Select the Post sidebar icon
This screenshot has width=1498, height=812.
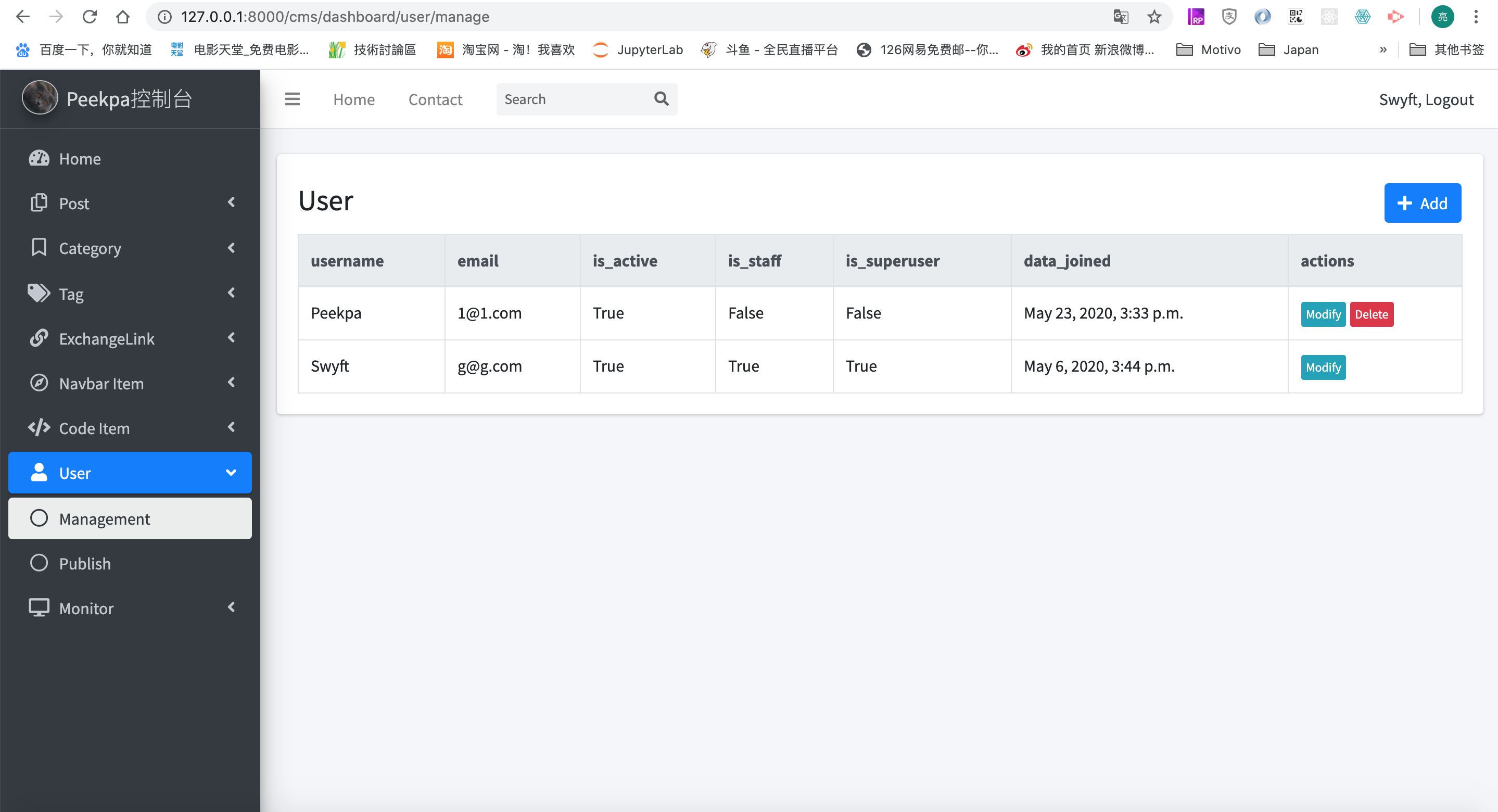[x=39, y=202]
